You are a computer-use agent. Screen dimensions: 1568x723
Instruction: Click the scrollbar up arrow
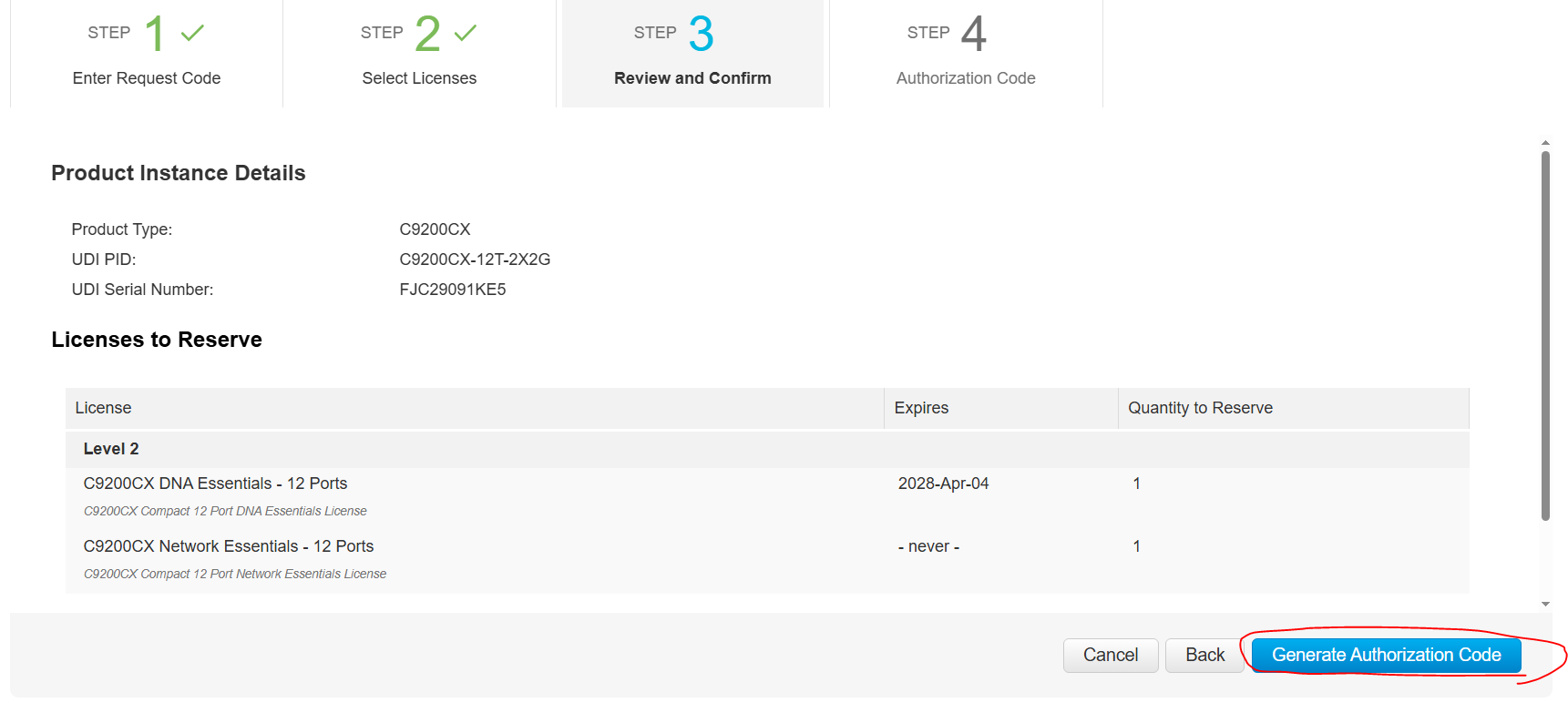tap(1545, 143)
